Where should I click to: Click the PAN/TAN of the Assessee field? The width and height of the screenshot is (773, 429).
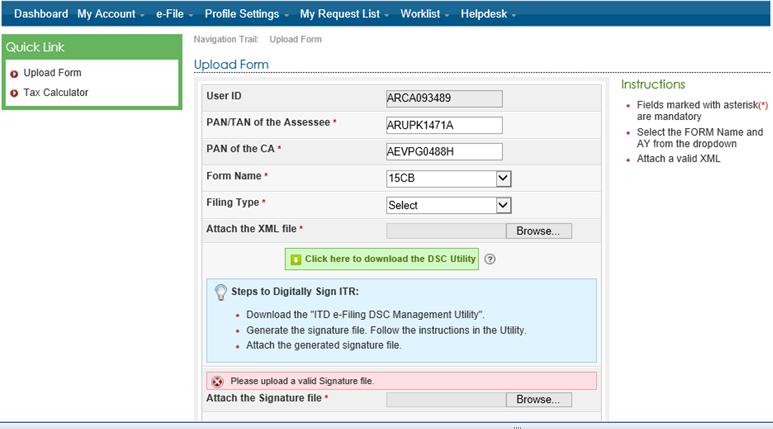tap(443, 125)
